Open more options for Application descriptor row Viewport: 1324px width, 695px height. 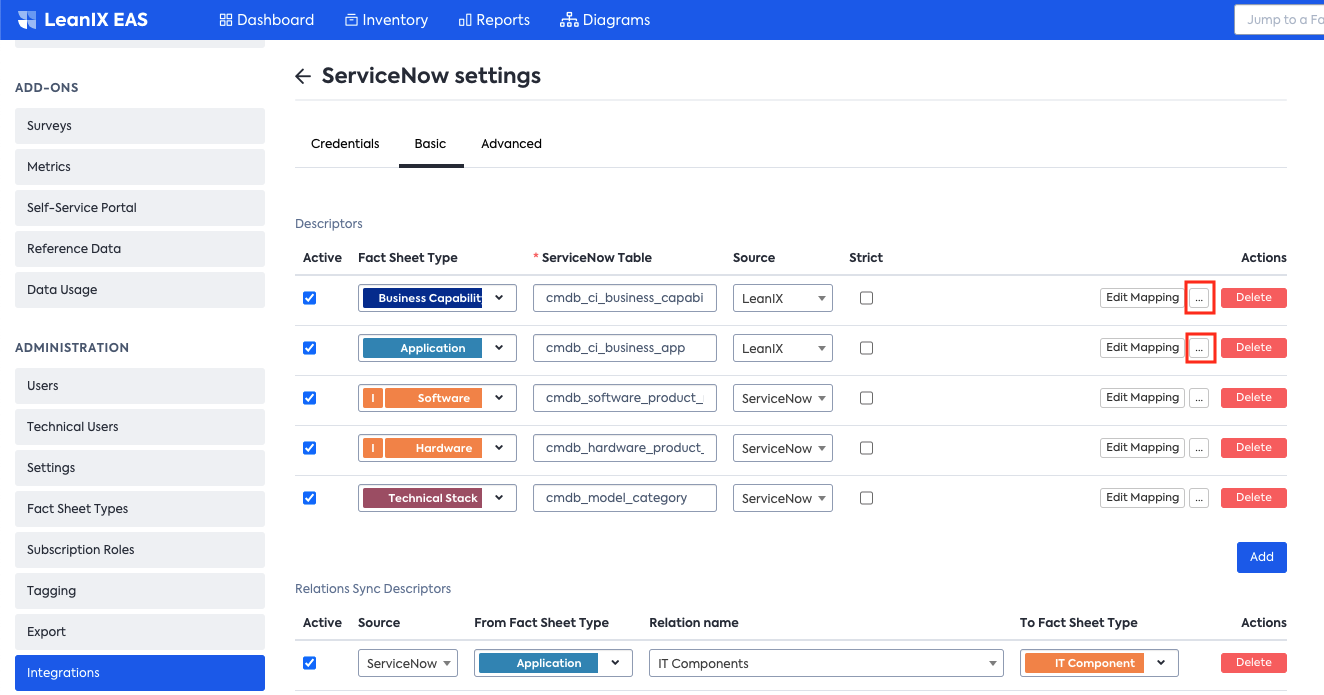click(1199, 348)
